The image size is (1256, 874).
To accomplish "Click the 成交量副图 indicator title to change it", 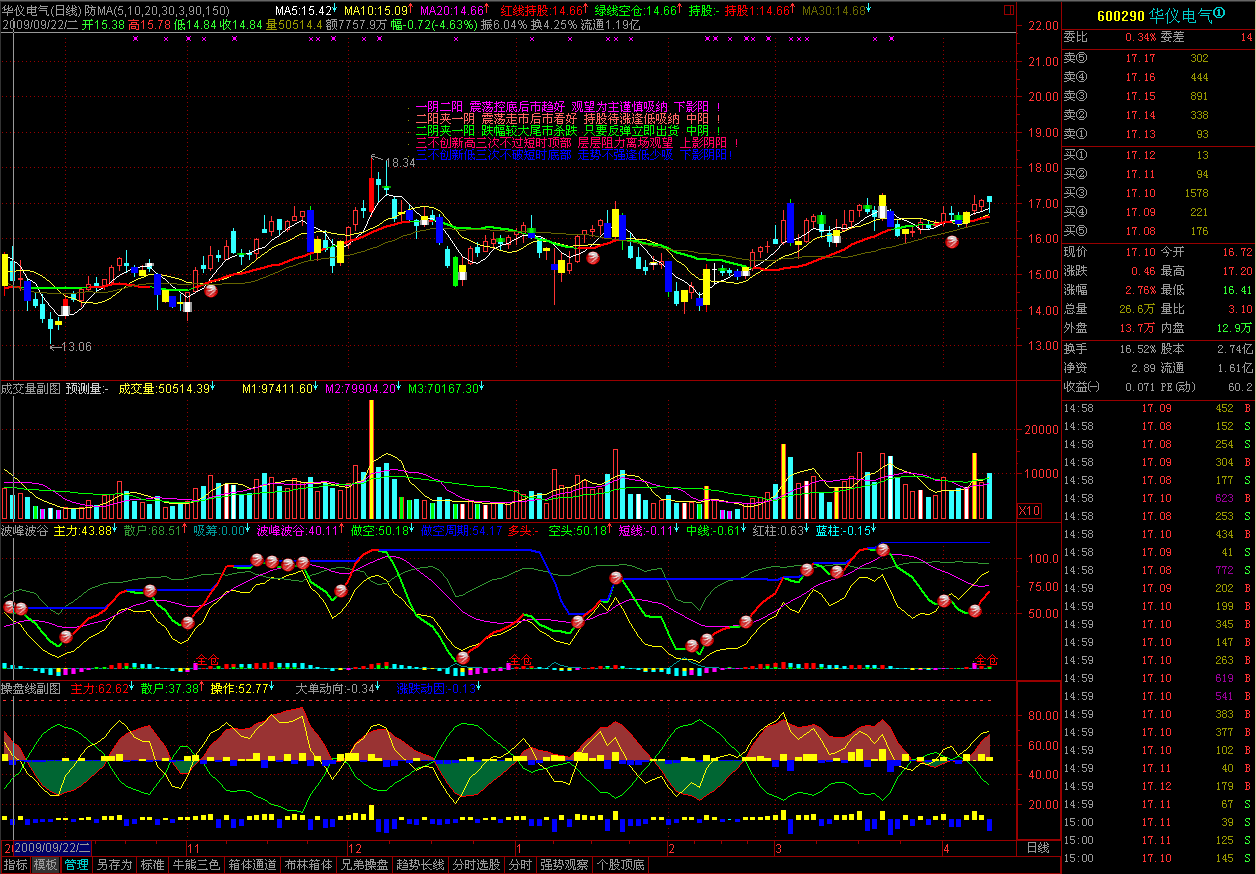I will tap(31, 388).
